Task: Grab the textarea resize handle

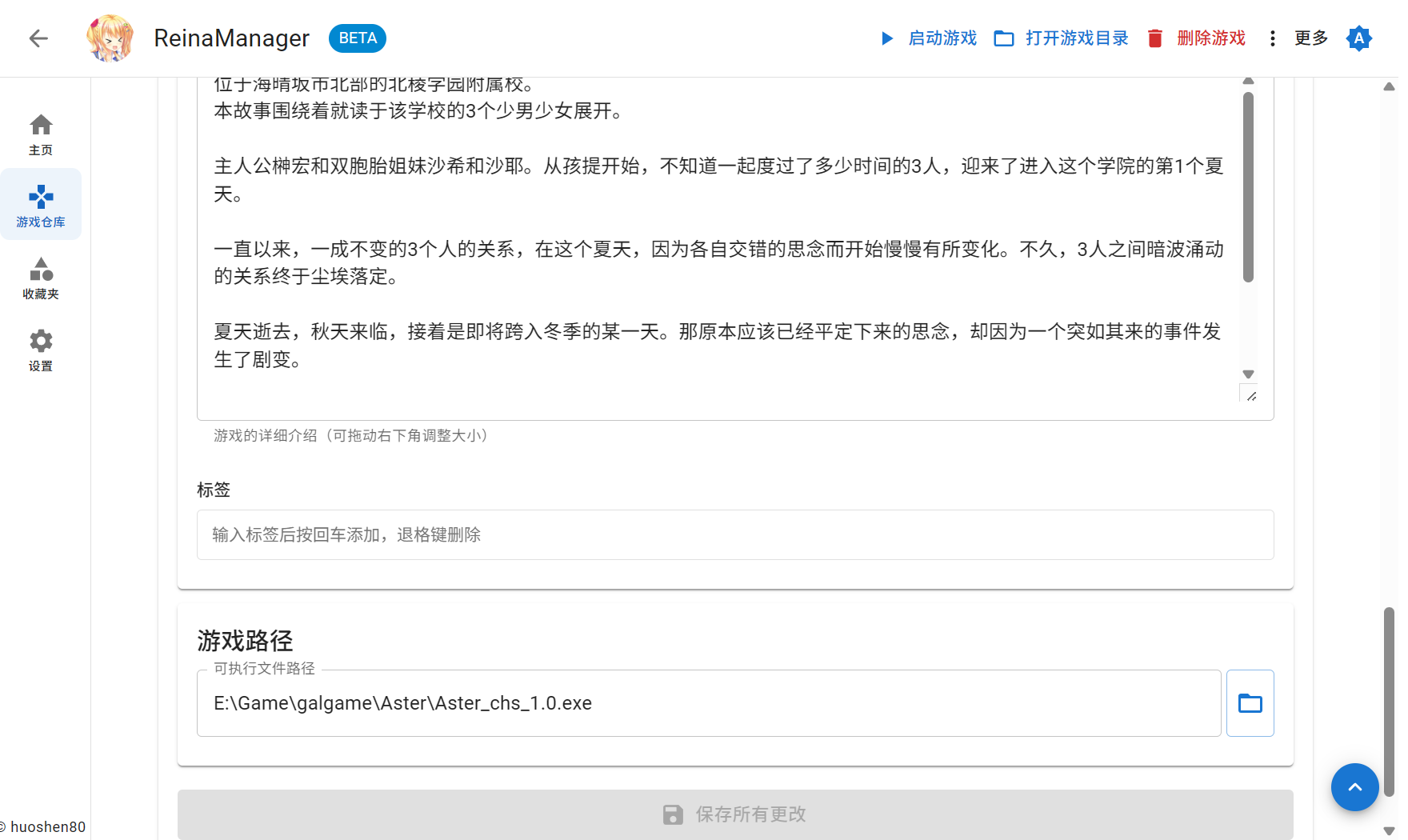Action: coord(1251,396)
